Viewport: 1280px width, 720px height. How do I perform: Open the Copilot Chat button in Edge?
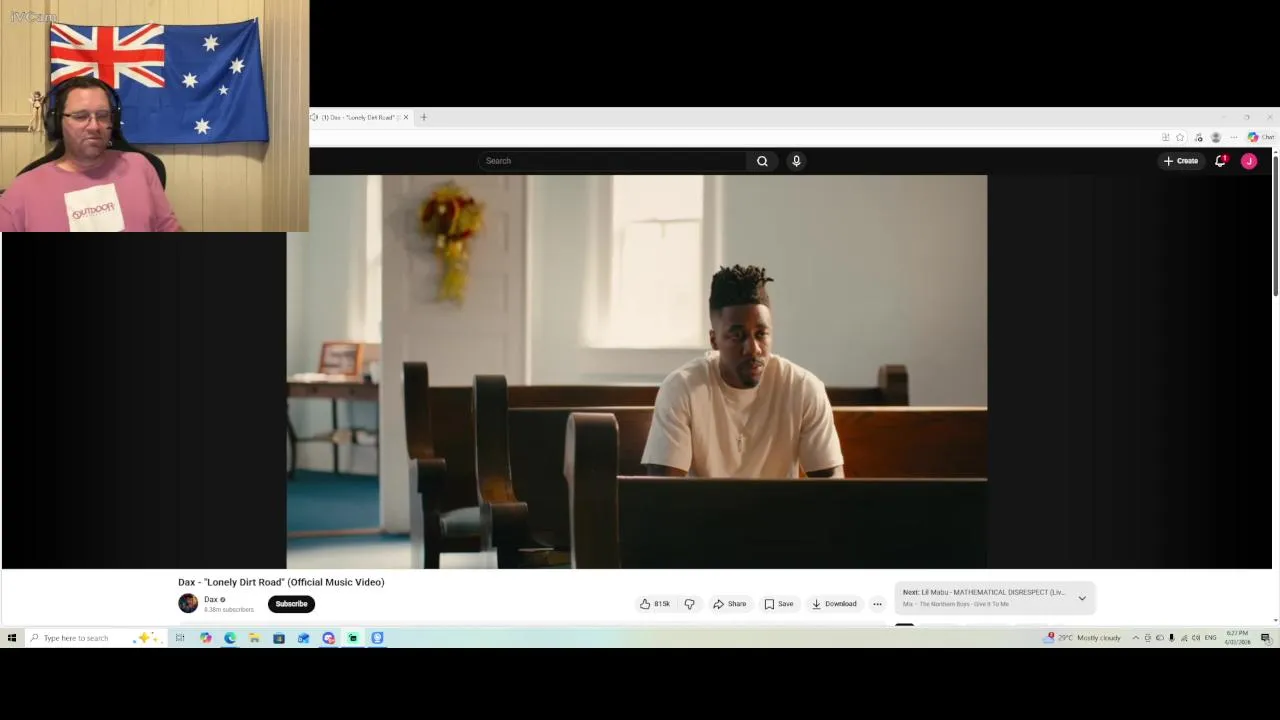click(x=1260, y=137)
